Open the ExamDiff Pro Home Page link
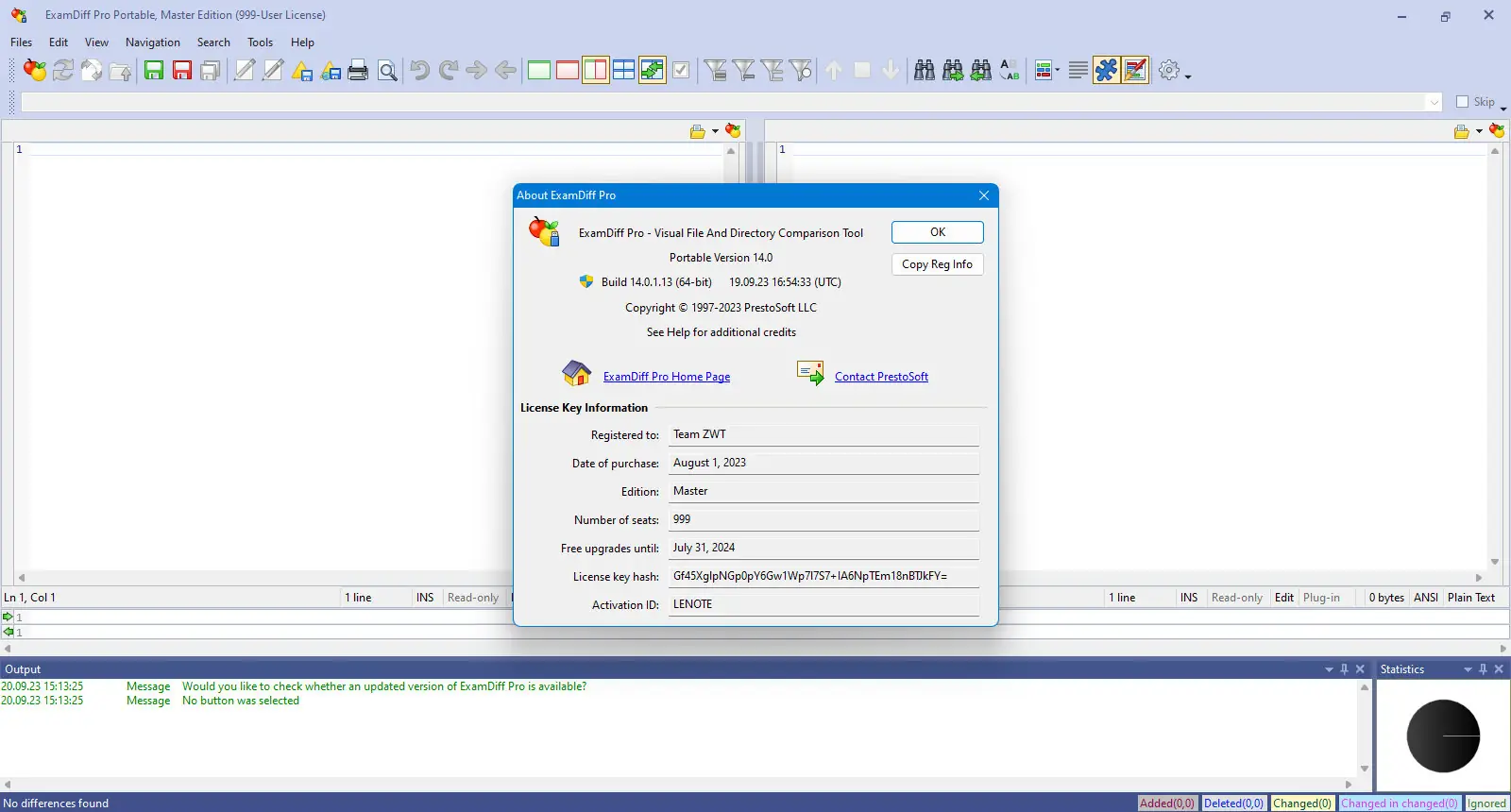Image resolution: width=1511 pixels, height=812 pixels. pos(667,377)
